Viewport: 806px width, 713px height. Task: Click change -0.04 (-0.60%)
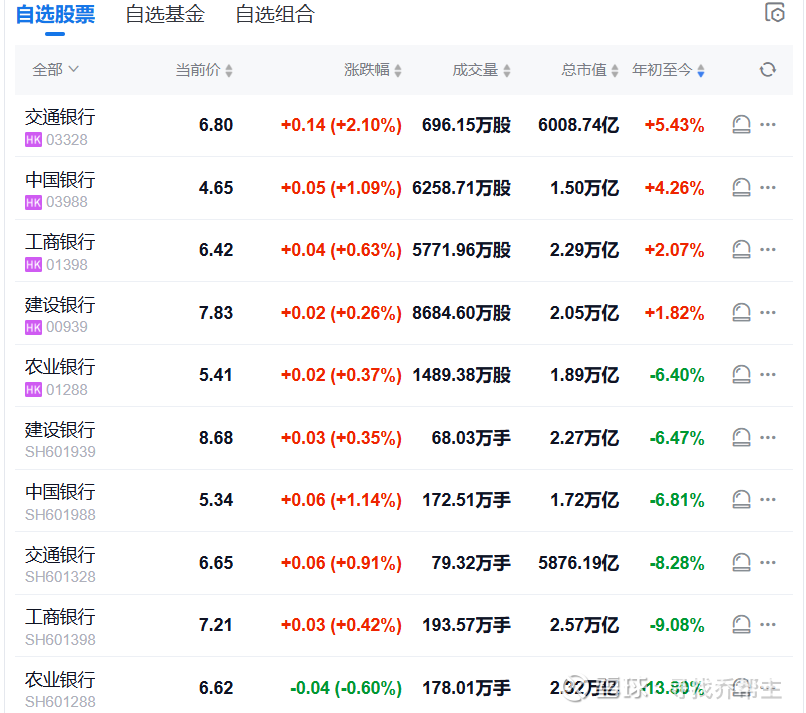click(346, 688)
